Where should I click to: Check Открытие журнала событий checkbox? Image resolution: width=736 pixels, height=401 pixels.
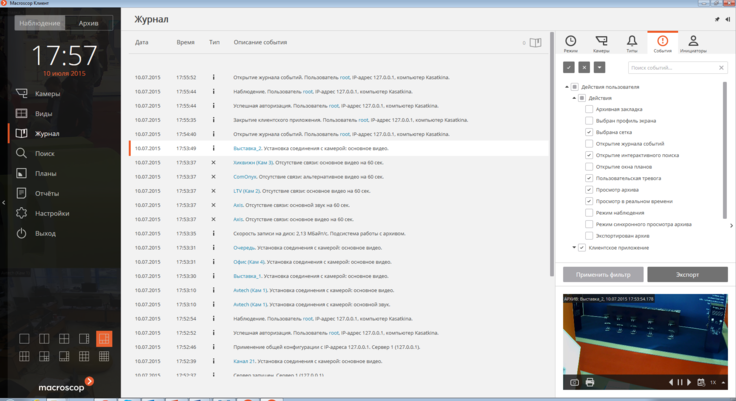pos(589,144)
